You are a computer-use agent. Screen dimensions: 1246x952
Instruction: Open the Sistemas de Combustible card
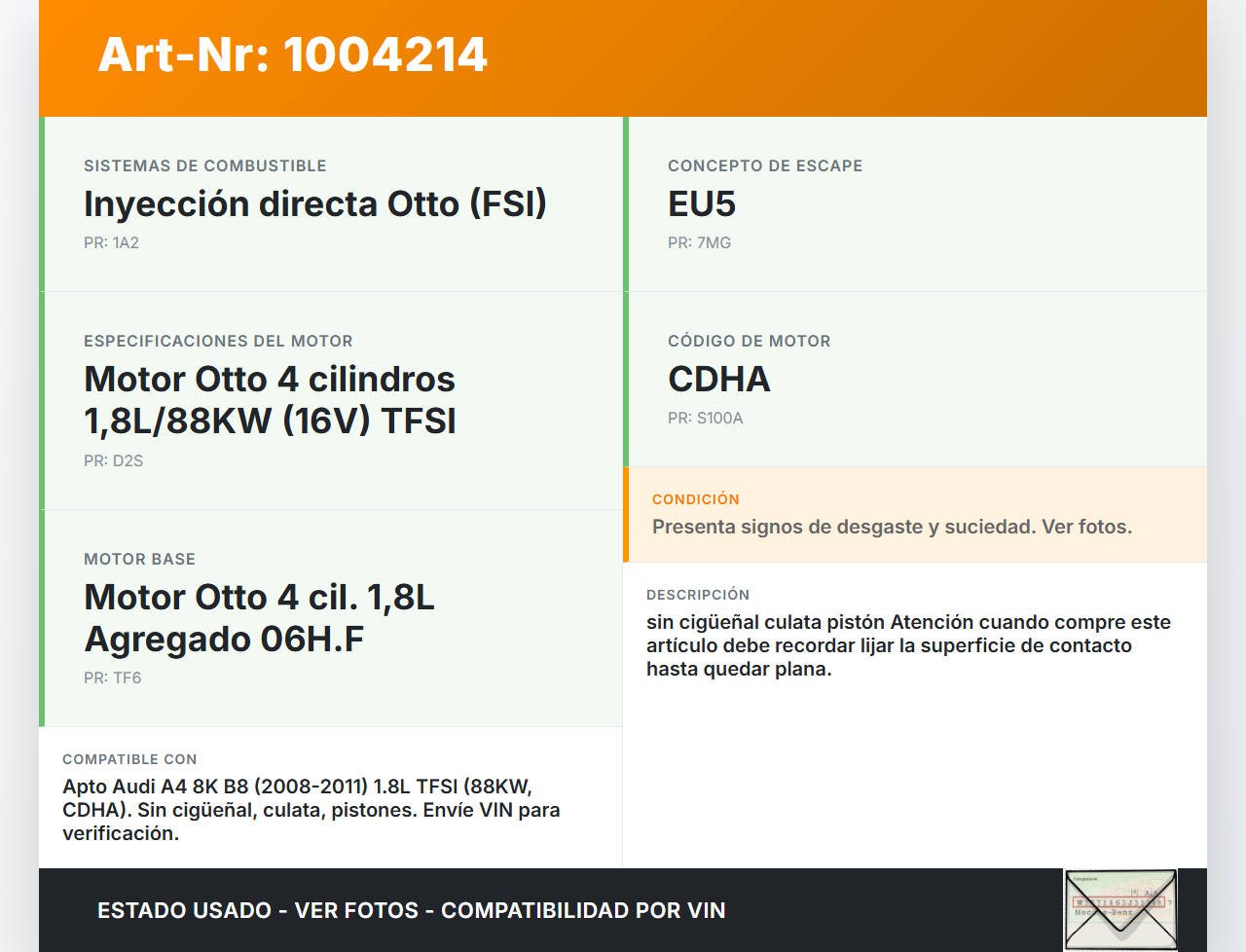coord(204,165)
